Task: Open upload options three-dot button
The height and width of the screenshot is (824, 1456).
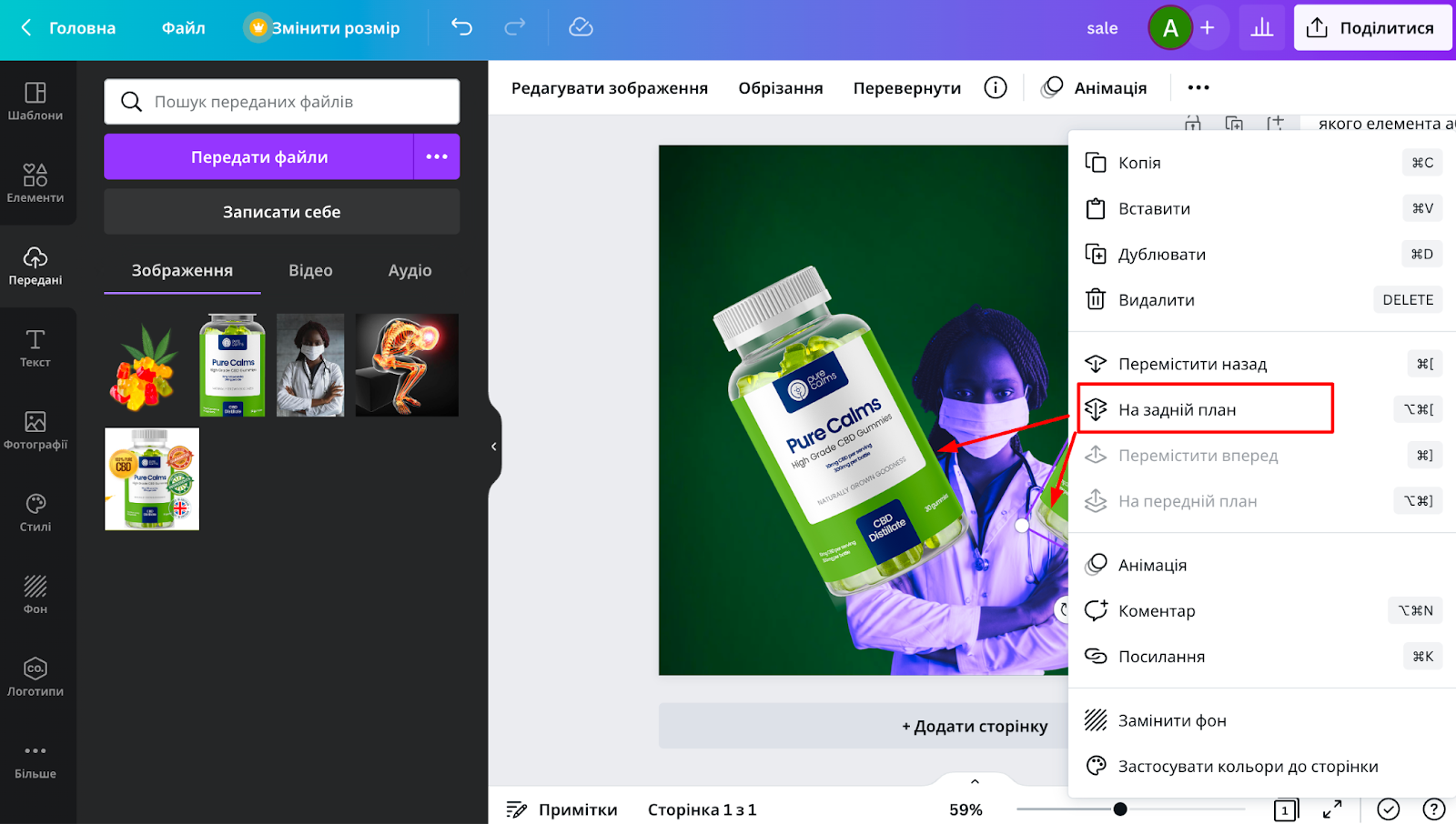Action: (437, 156)
